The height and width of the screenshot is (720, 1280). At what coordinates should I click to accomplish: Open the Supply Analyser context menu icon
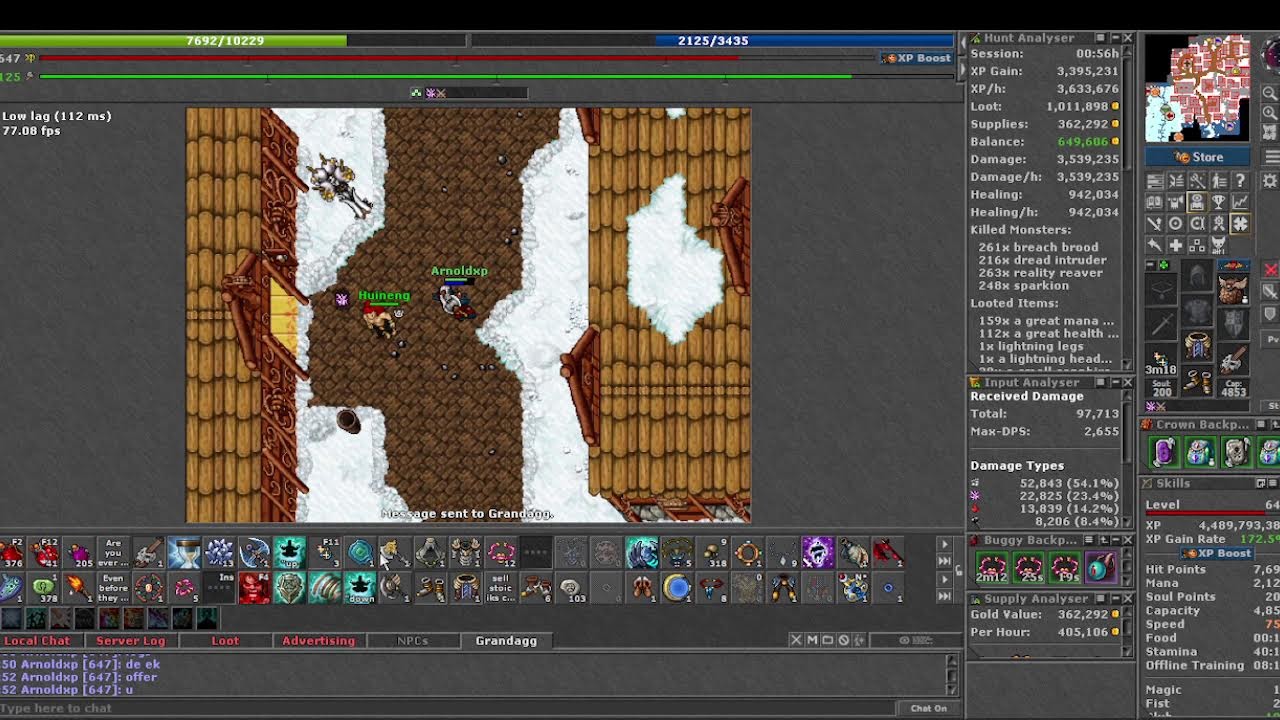coord(1100,598)
